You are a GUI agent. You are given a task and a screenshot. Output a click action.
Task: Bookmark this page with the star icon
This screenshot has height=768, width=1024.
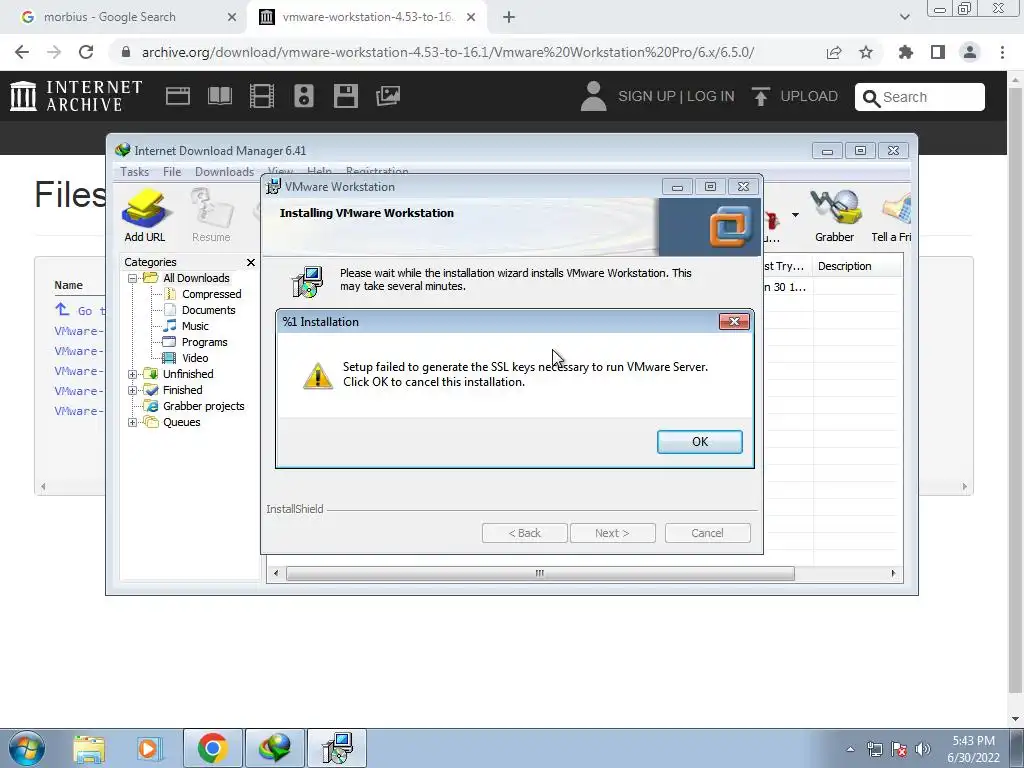(x=866, y=52)
